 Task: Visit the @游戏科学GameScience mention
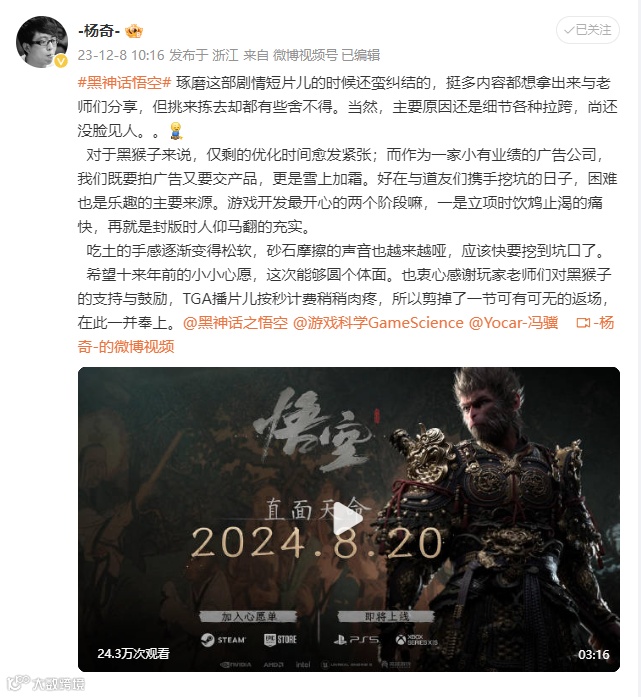click(x=378, y=323)
